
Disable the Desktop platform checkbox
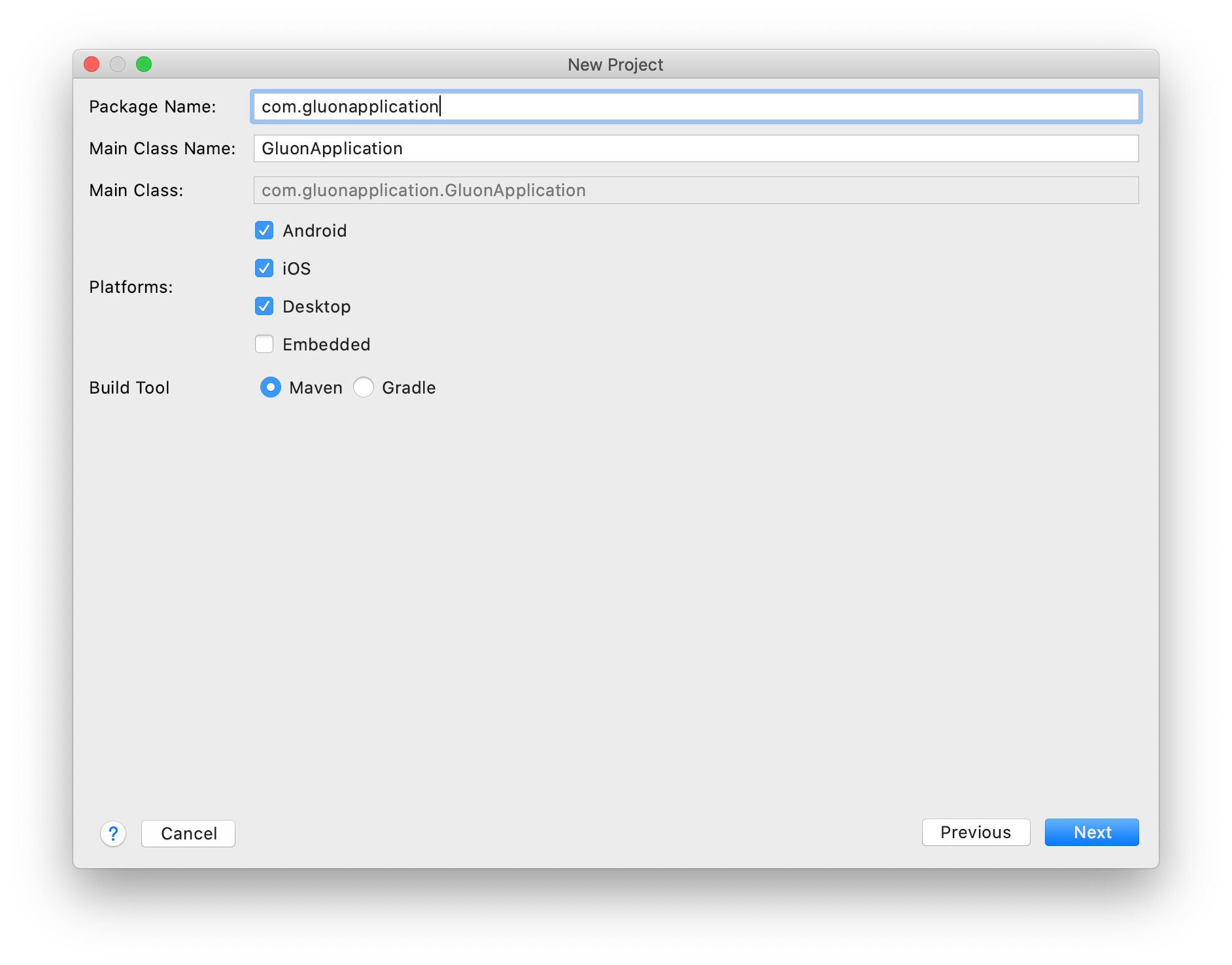tap(264, 306)
